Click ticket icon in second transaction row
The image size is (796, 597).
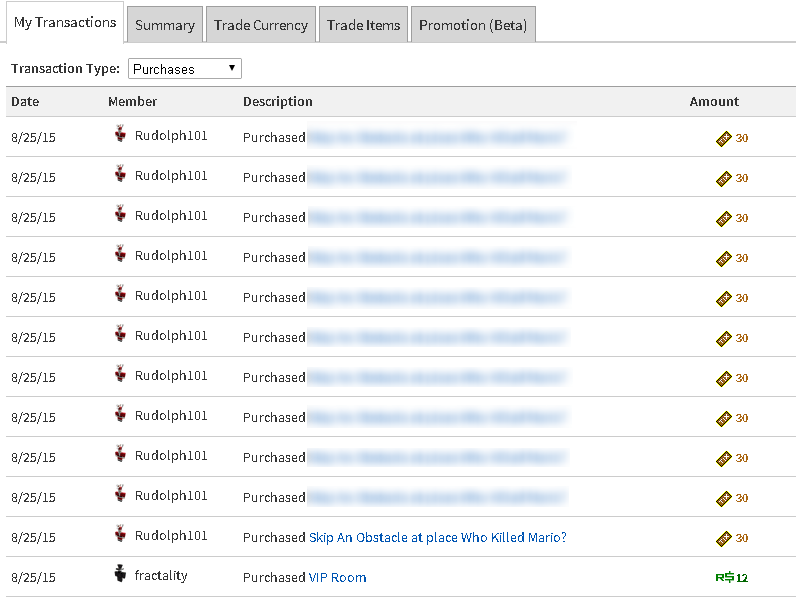pos(724,179)
